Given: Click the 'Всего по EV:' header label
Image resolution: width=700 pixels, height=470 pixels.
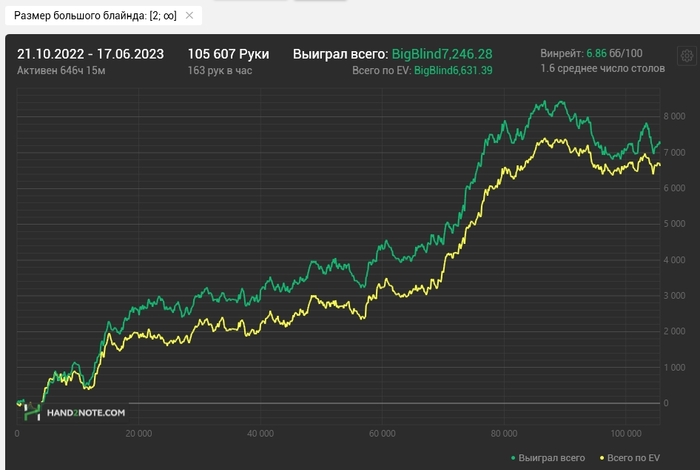Looking at the screenshot, I should pyautogui.click(x=382, y=71).
